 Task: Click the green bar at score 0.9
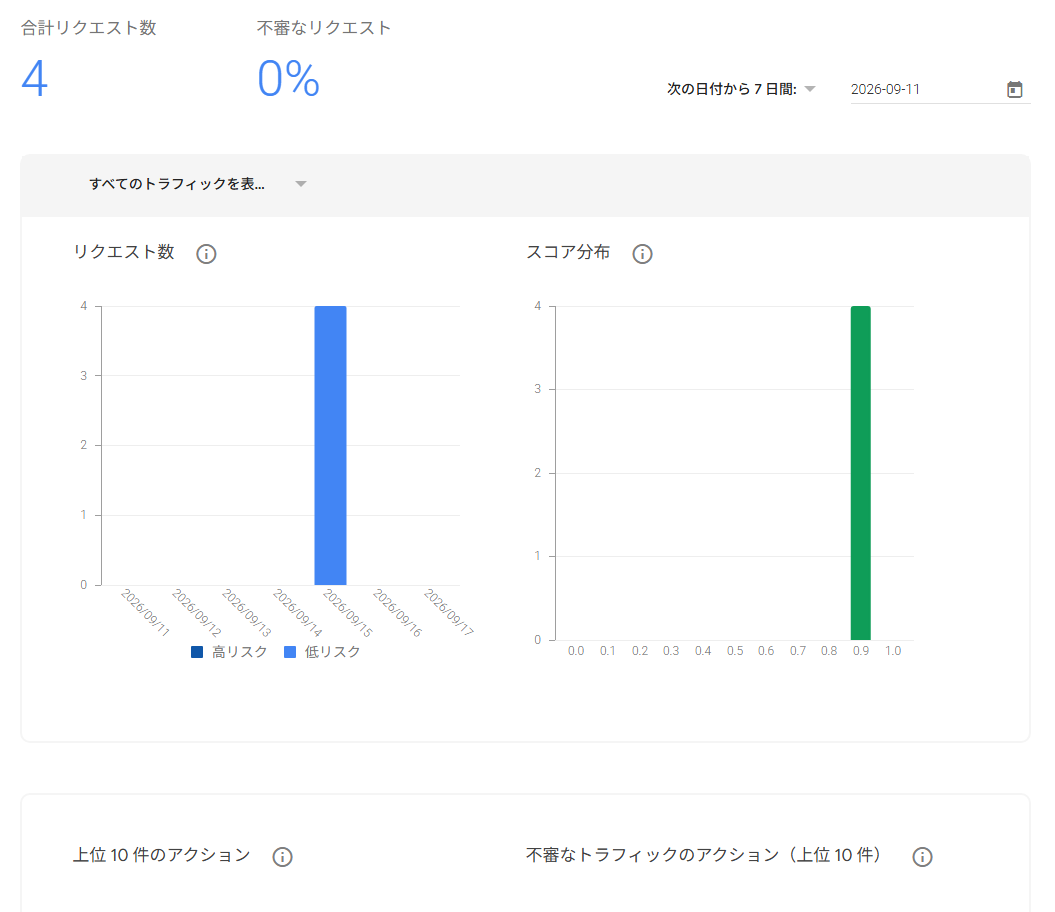tap(861, 473)
